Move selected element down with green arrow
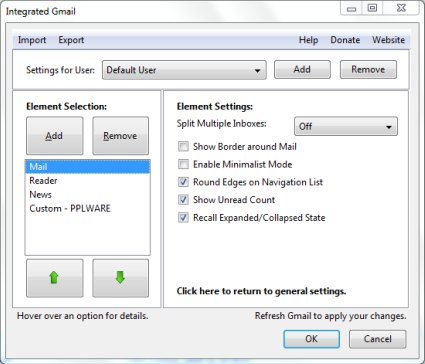The height and width of the screenshot is (364, 425). pyautogui.click(x=121, y=278)
